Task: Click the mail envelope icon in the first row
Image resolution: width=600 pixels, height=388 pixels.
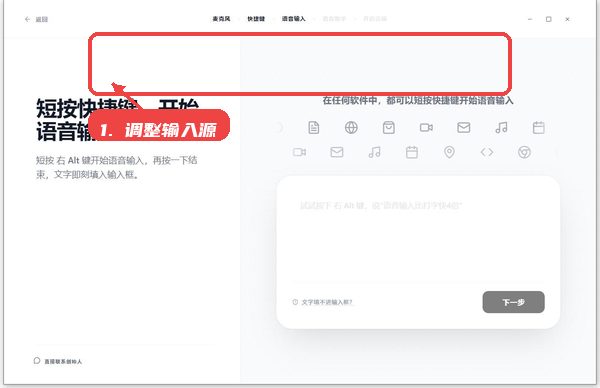Action: (x=464, y=127)
